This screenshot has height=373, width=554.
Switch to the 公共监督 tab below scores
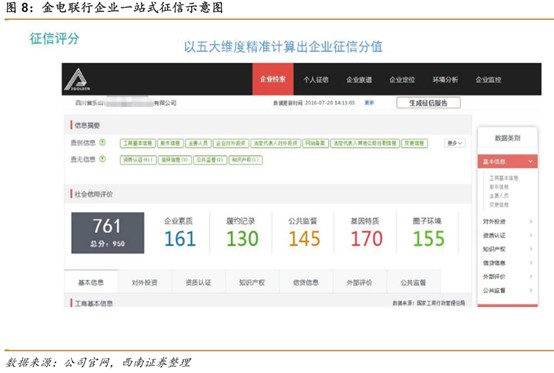coord(413,282)
